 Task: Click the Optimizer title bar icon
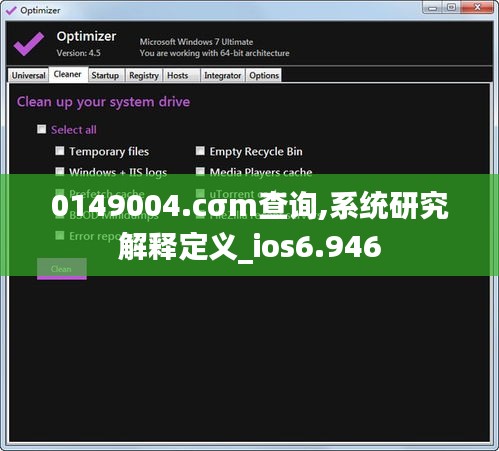point(11,11)
